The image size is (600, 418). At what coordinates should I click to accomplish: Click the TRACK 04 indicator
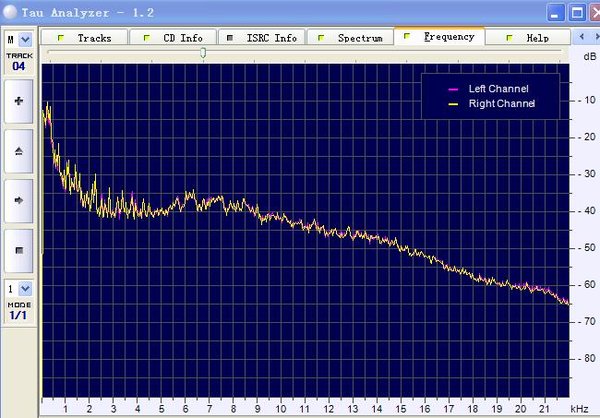point(19,62)
